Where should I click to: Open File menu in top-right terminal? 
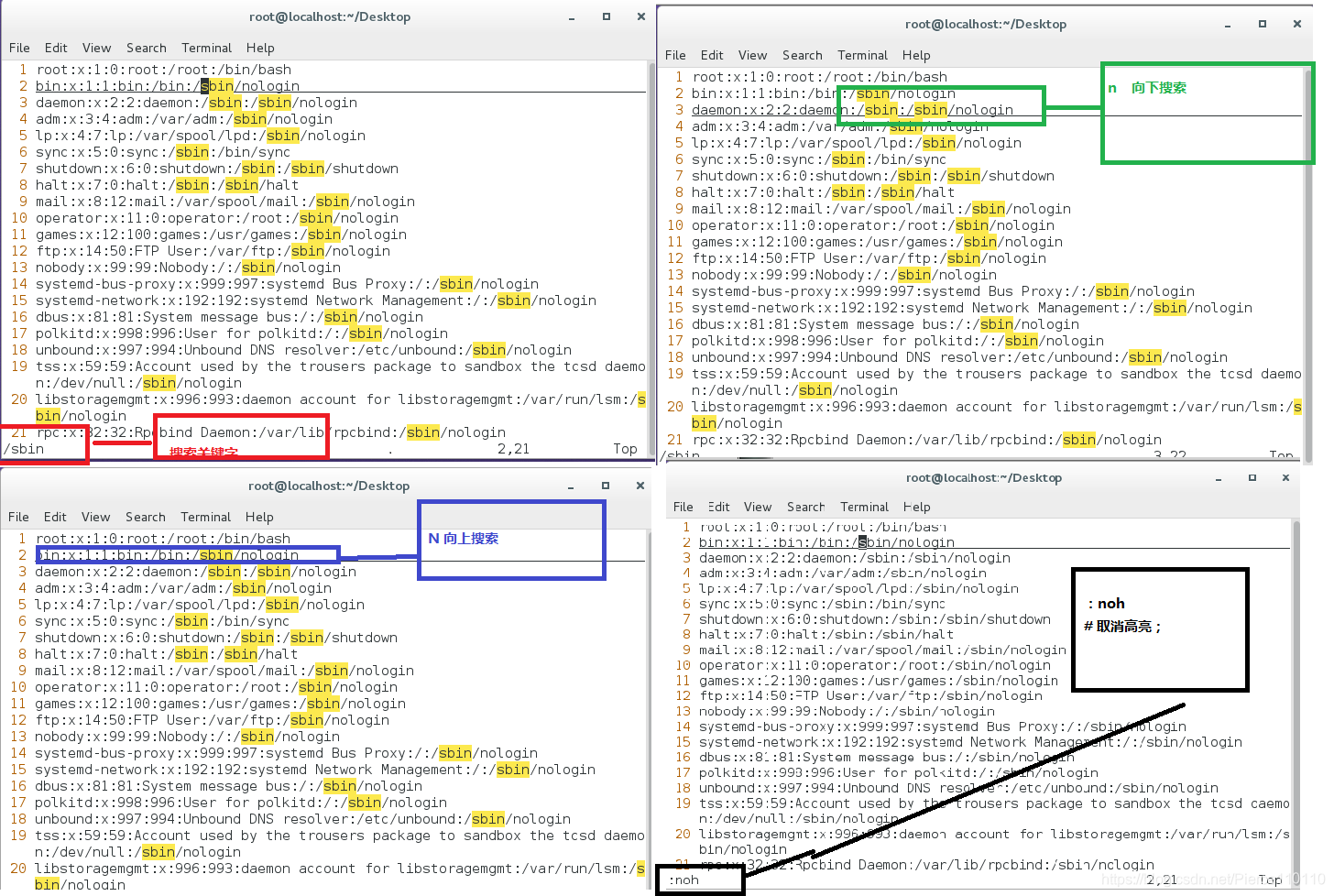pyautogui.click(x=675, y=55)
